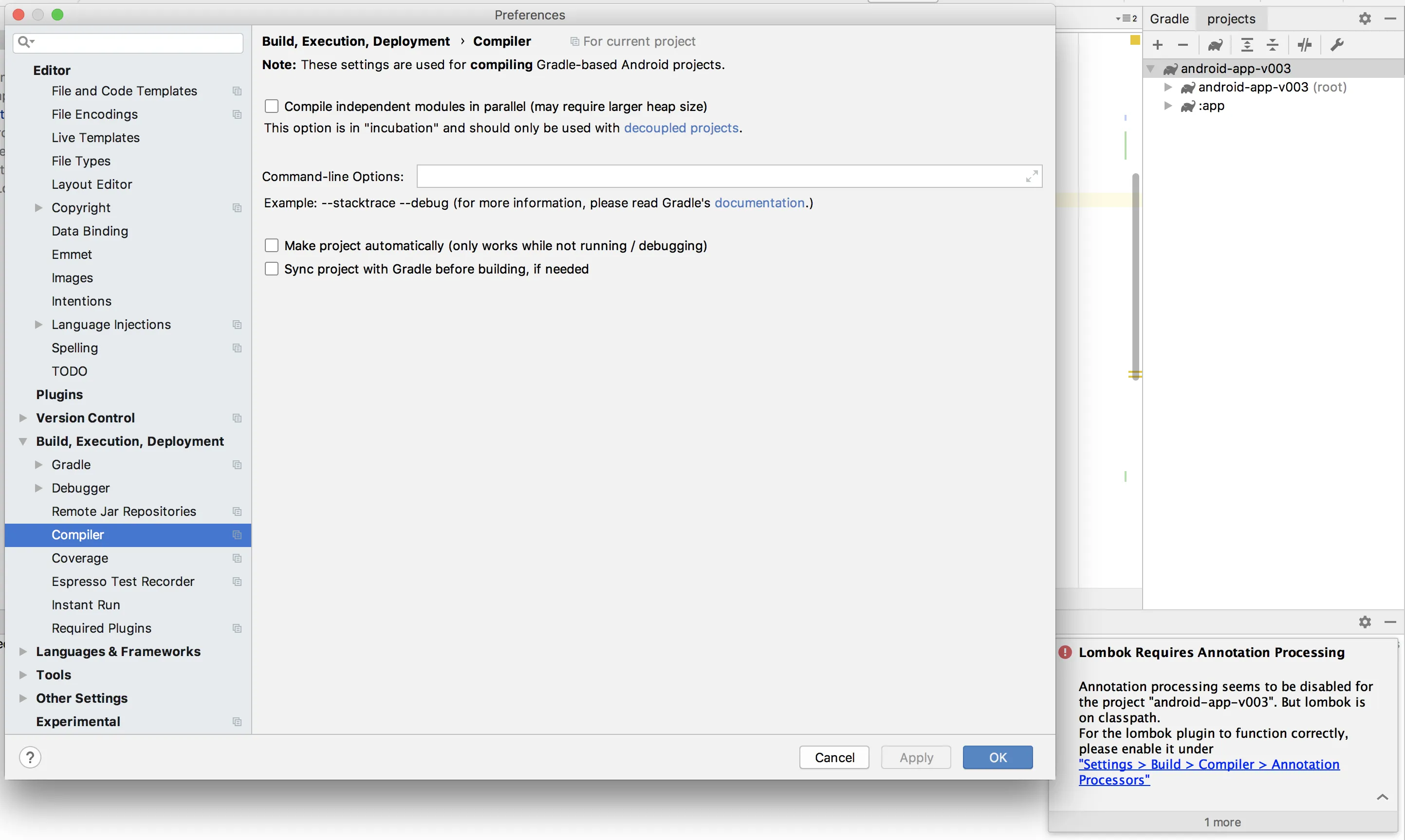The width and height of the screenshot is (1405, 840).
Task: Click the OK button
Action: [998, 757]
